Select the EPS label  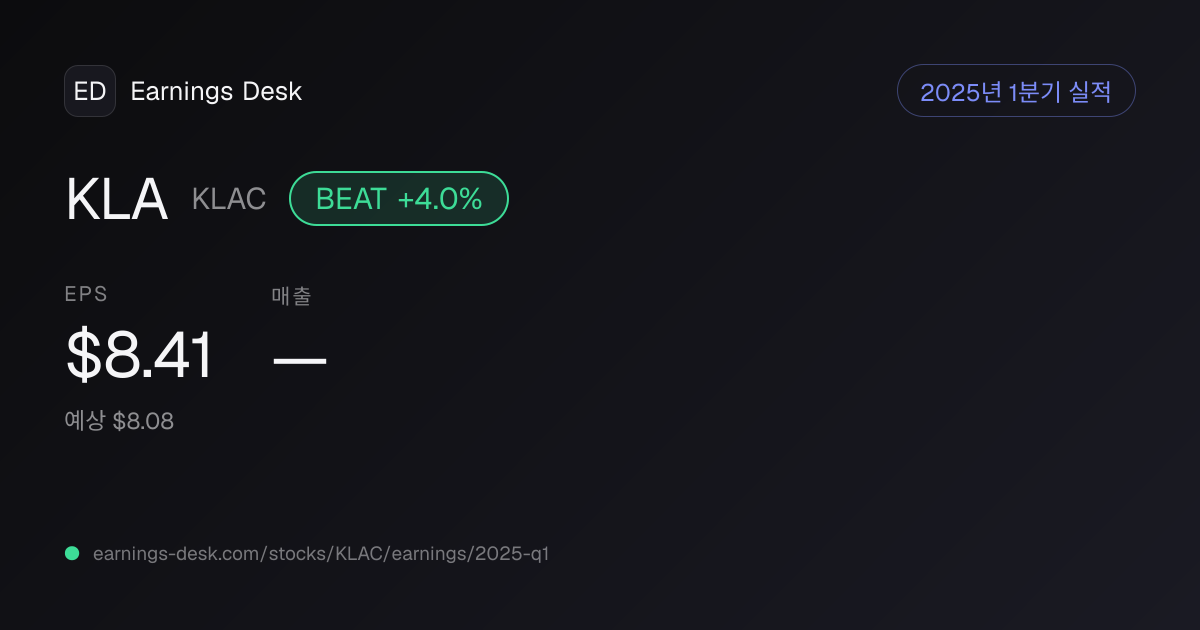tap(86, 294)
